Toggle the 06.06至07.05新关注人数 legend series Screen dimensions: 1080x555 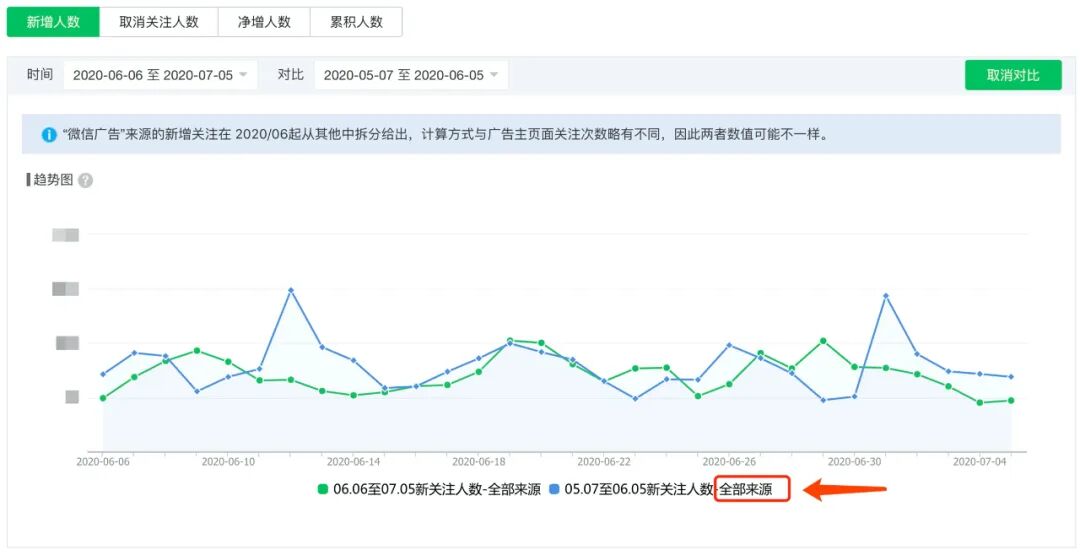(436, 490)
